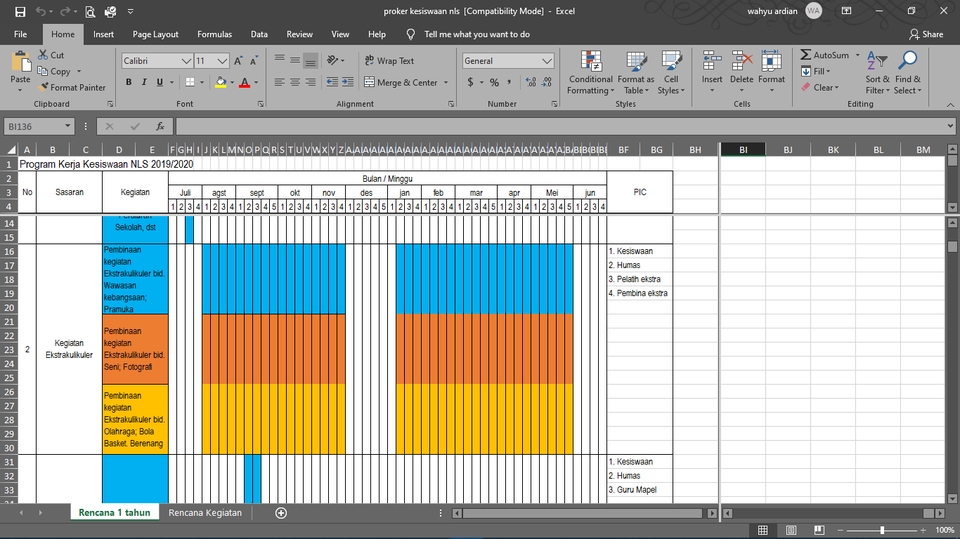This screenshot has width=960, height=539.
Task: Click the Insert cells icon
Action: click(x=712, y=61)
